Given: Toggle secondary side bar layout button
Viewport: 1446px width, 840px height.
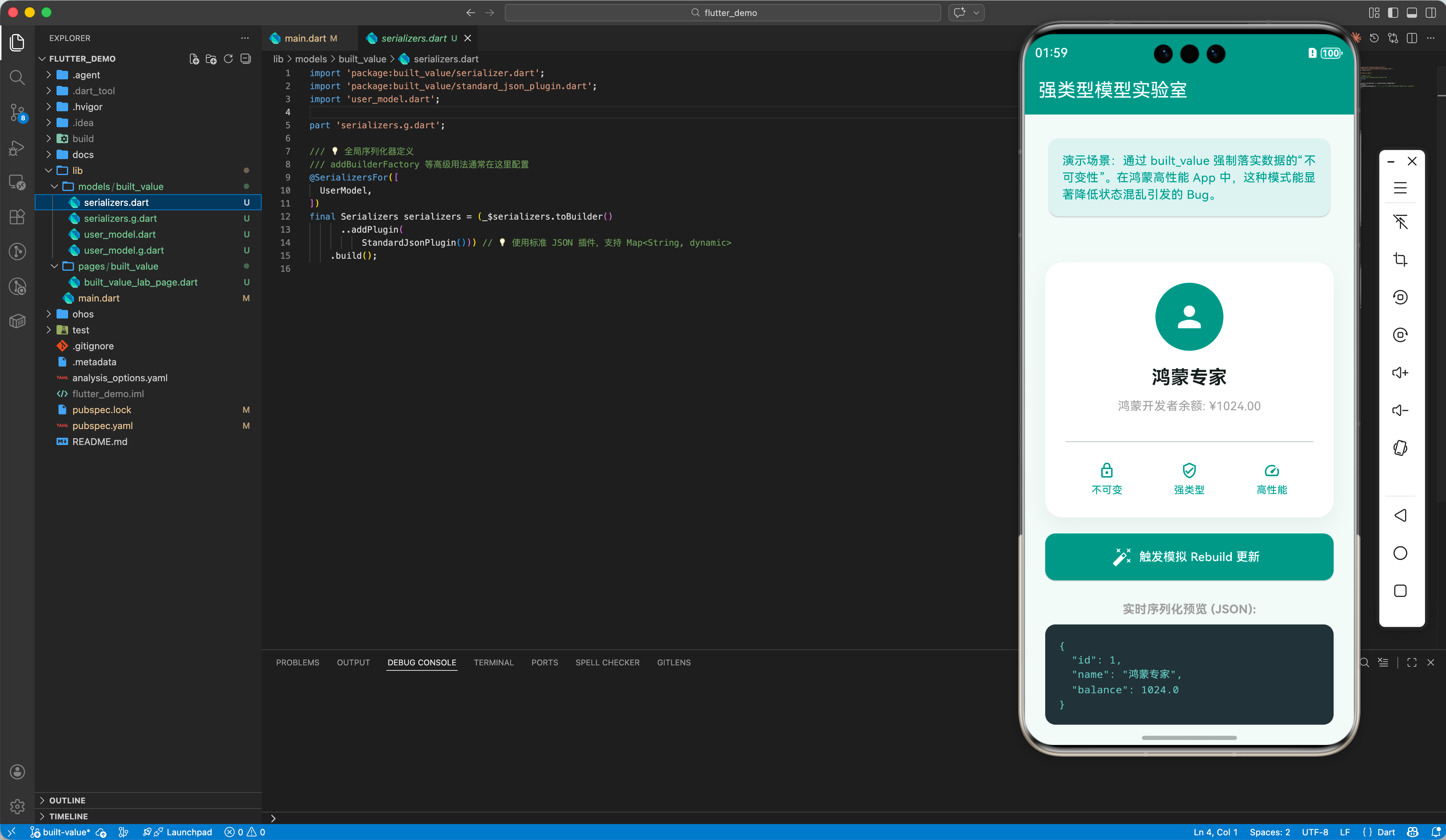Looking at the screenshot, I should (x=1431, y=12).
